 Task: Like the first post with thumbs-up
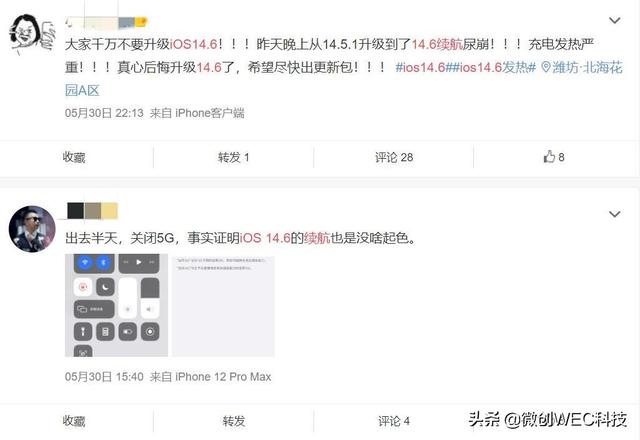click(x=554, y=157)
